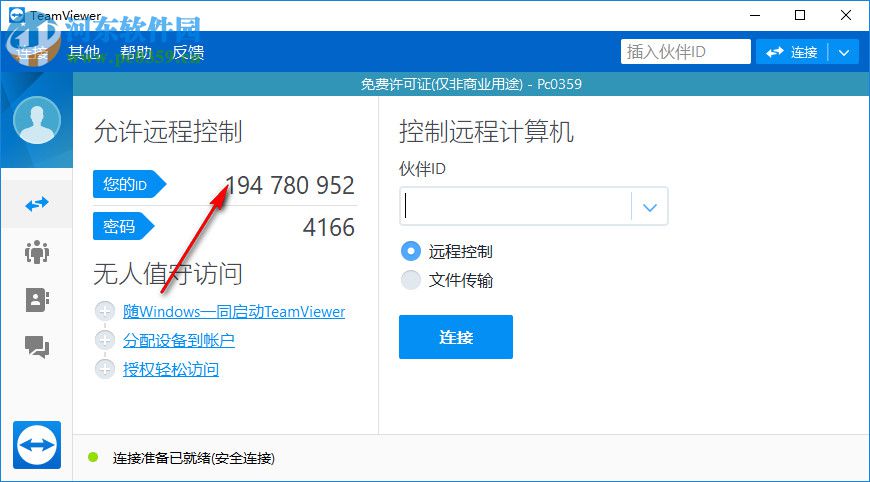The image size is (870, 482).
Task: Click into the 伙伴ID input field
Action: pyautogui.click(x=515, y=206)
